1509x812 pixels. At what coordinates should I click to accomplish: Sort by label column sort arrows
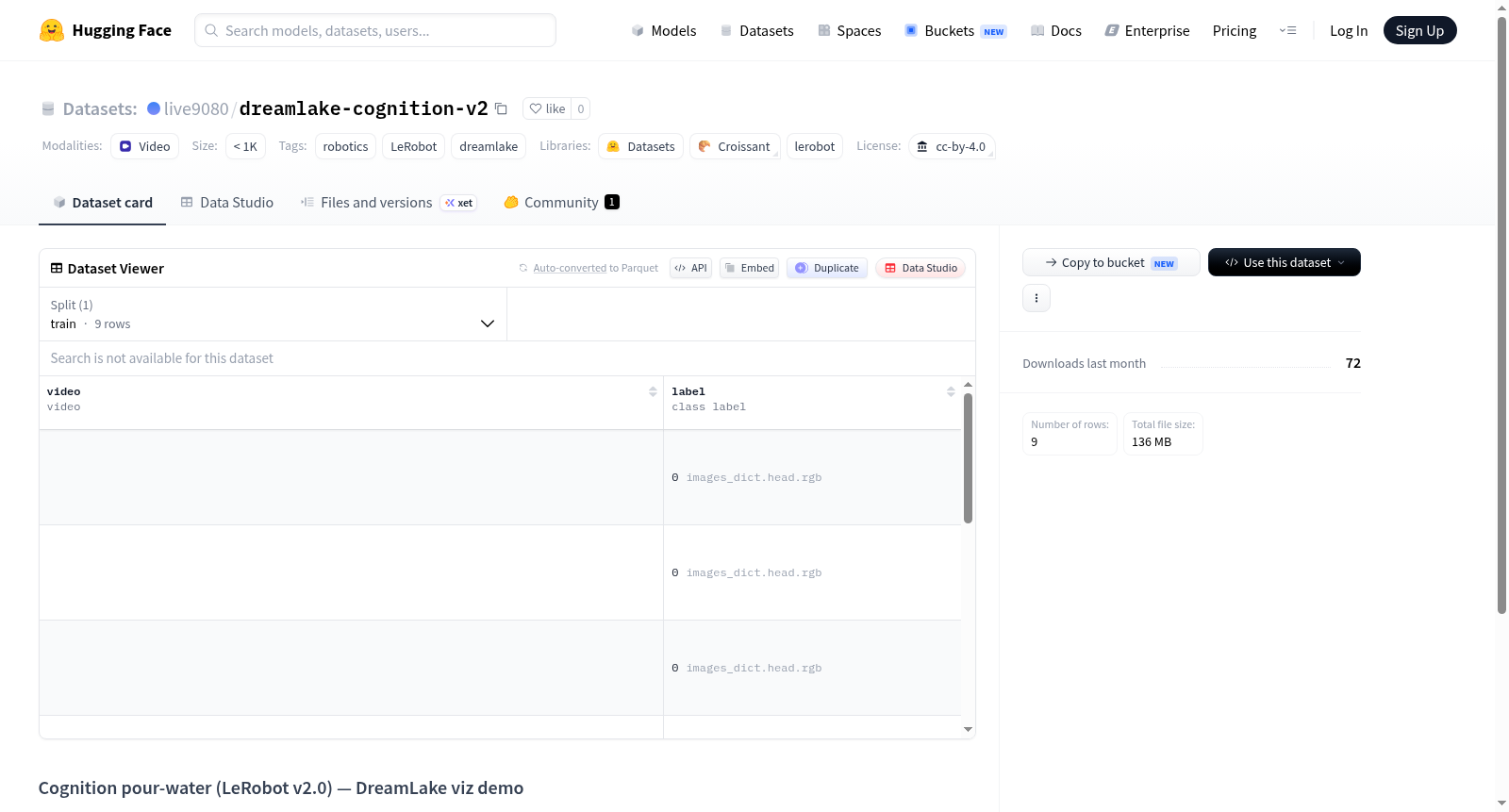pyautogui.click(x=951, y=391)
